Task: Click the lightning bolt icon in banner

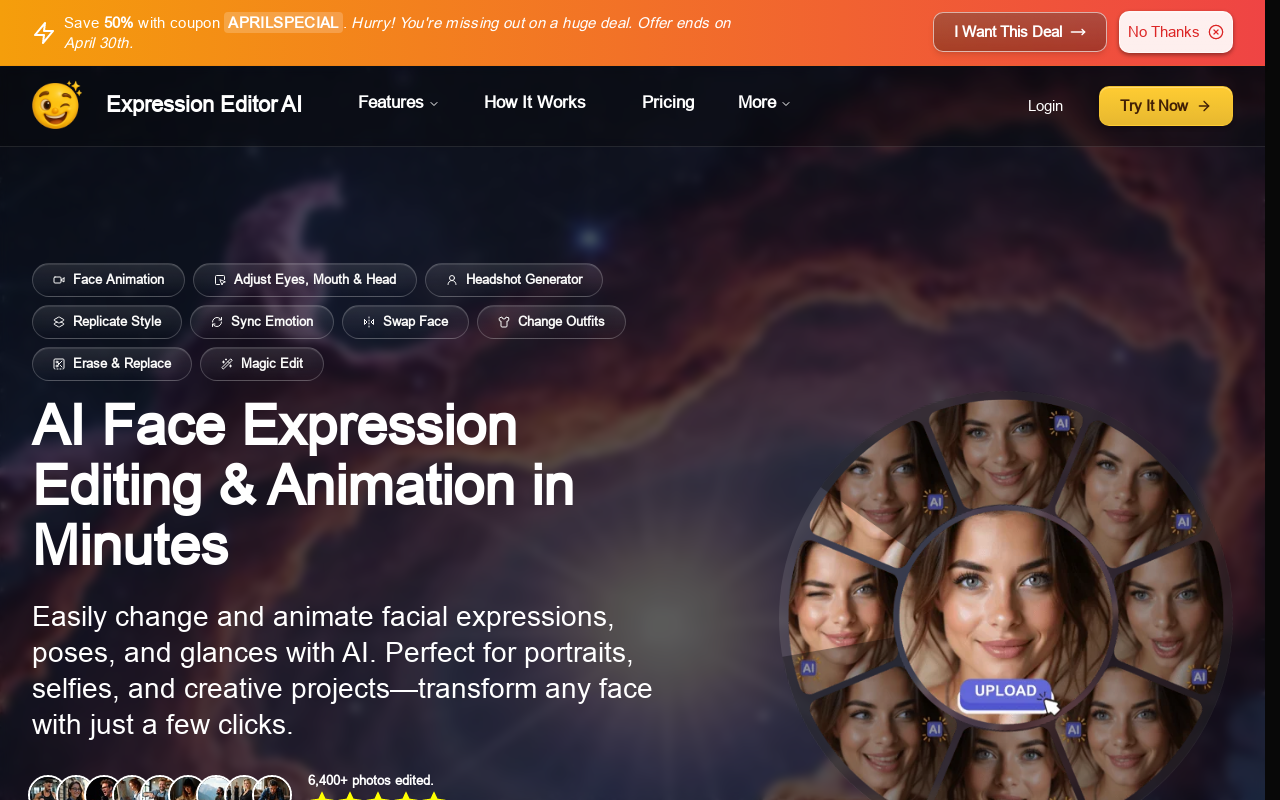Action: 44,33
